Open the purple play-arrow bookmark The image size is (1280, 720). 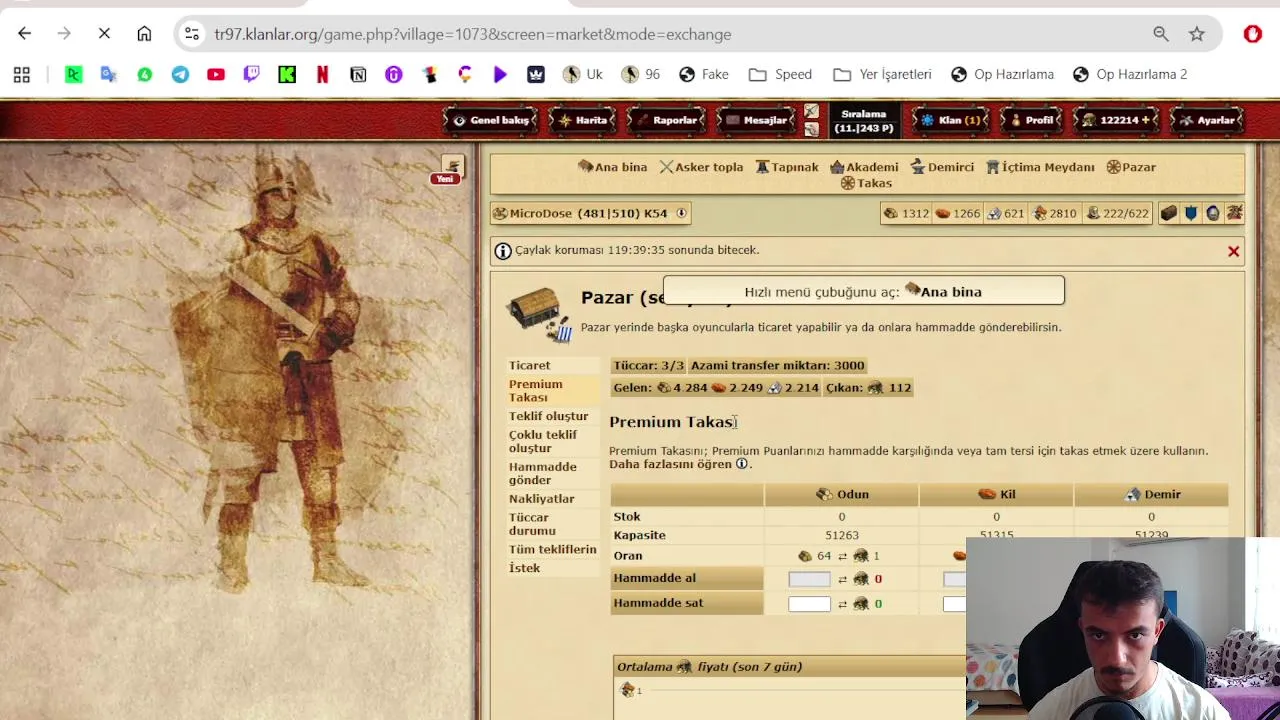click(x=500, y=74)
